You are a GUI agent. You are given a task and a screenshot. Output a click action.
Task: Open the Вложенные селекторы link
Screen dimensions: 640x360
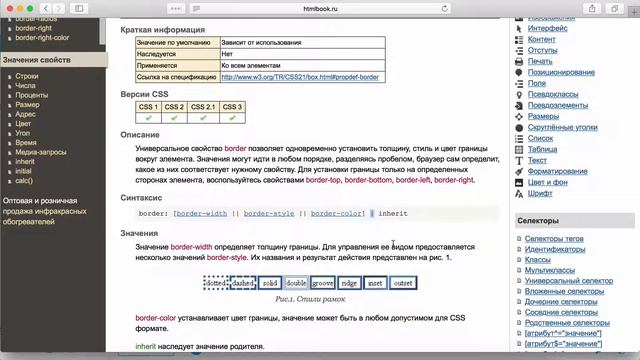[564, 291]
